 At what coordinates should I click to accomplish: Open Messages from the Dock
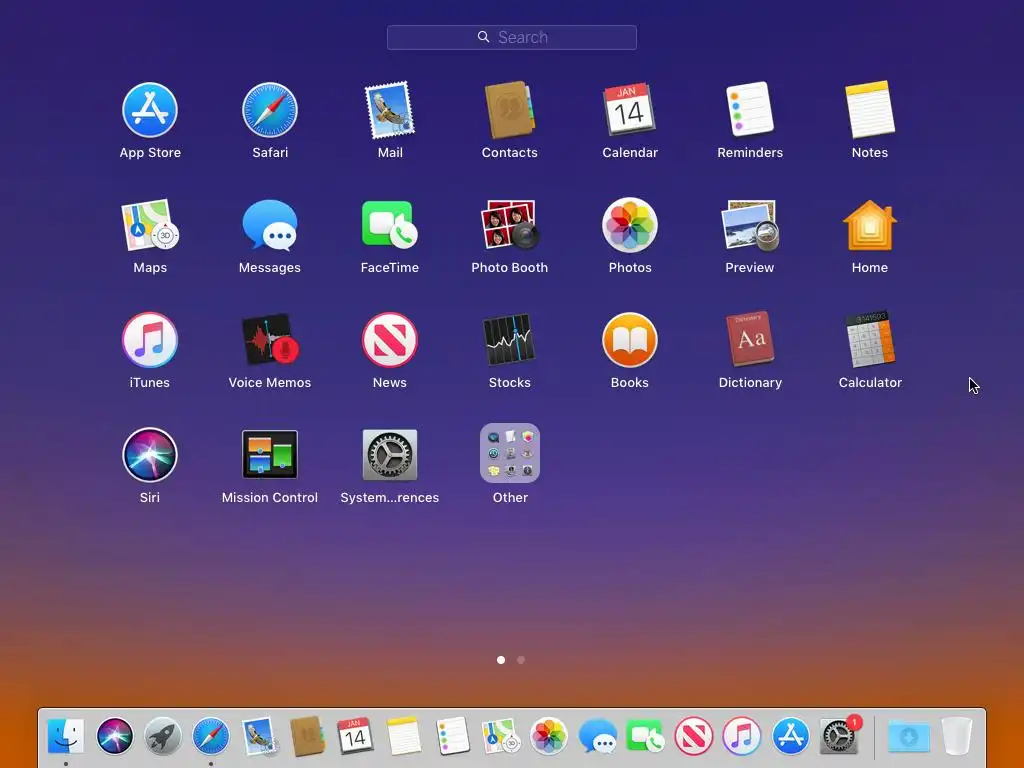click(597, 736)
